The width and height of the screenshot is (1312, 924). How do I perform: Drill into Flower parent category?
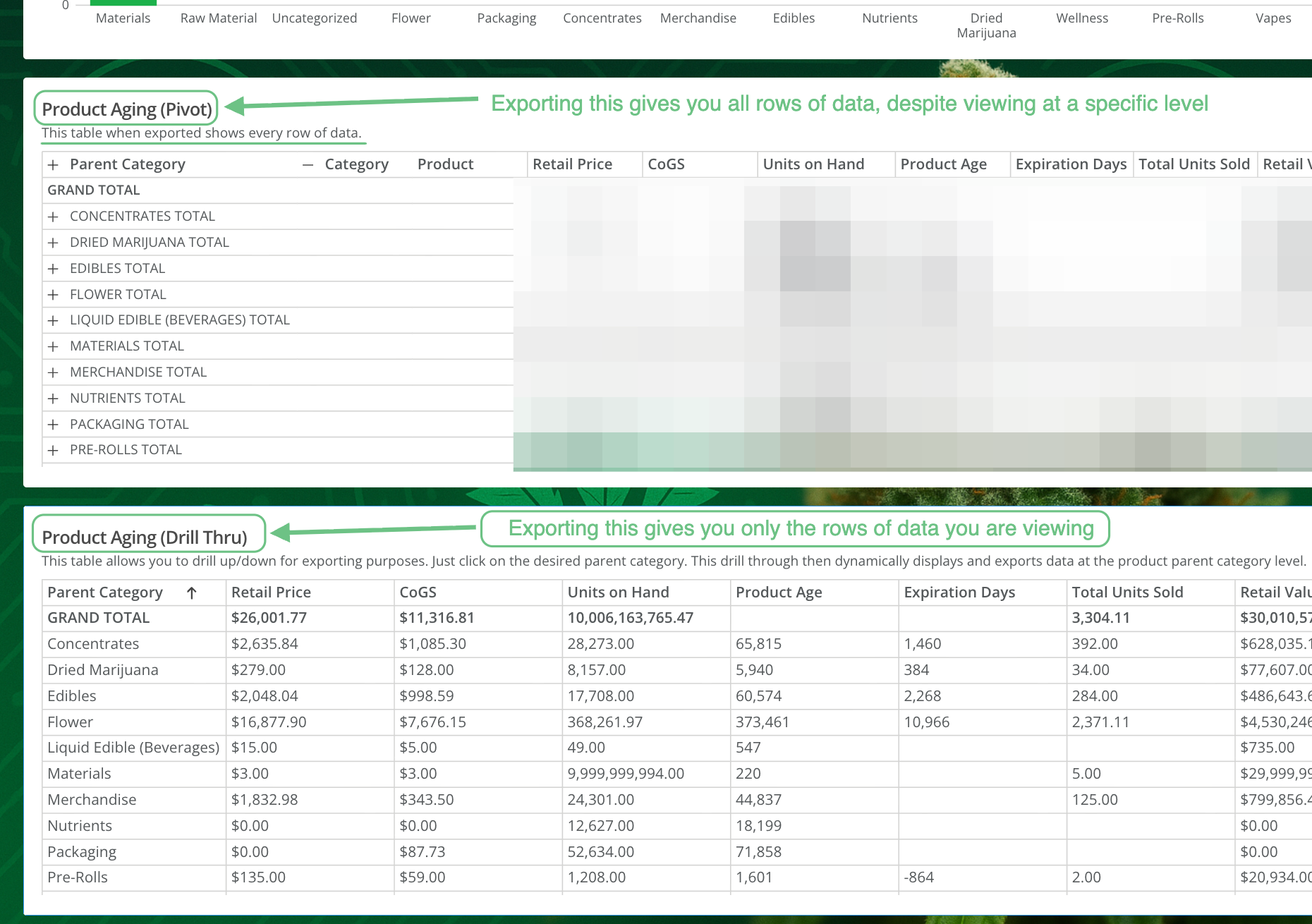[x=70, y=722]
